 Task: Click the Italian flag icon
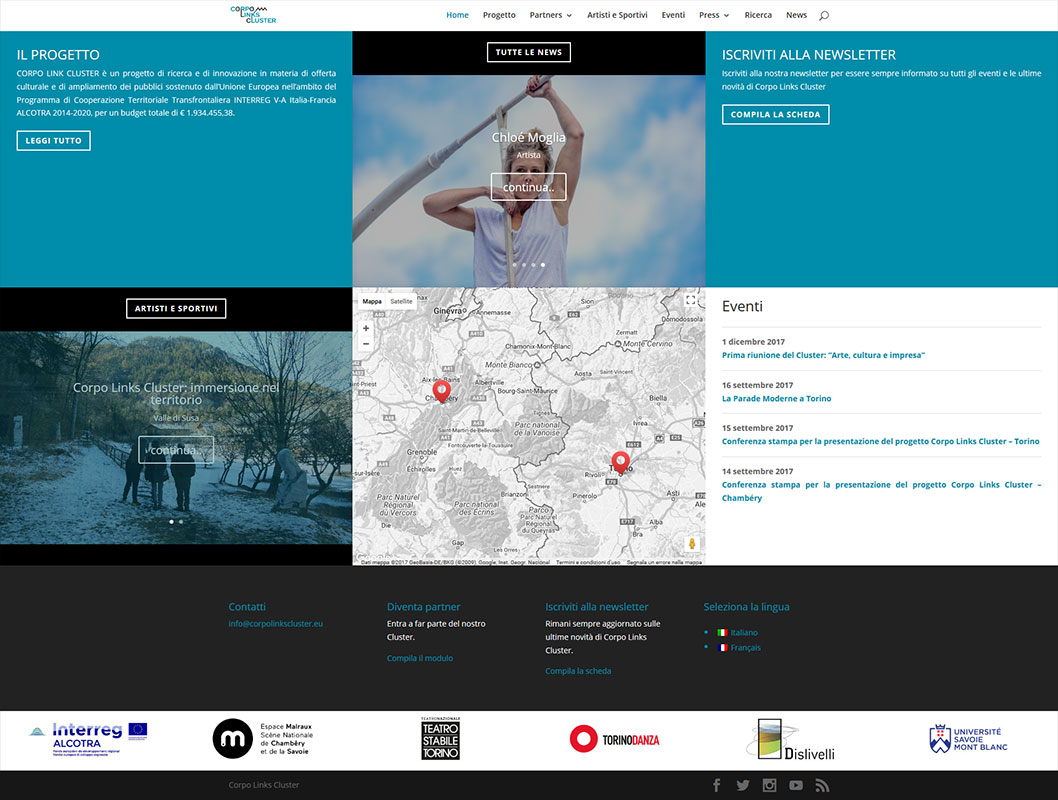(722, 633)
